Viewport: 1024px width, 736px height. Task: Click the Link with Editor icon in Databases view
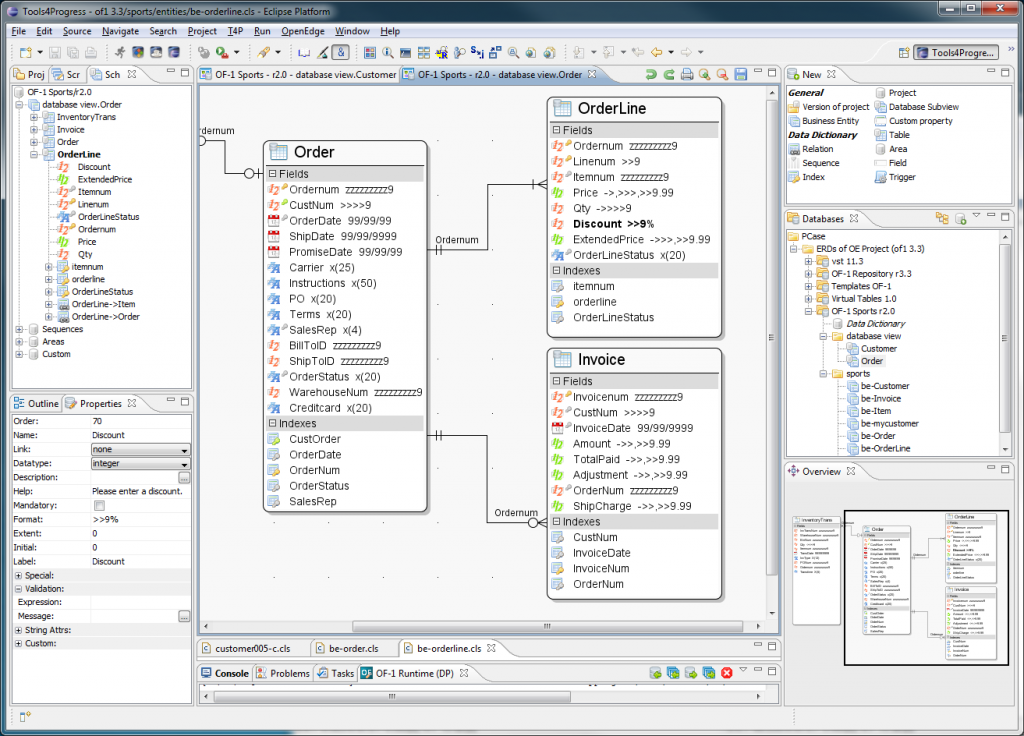942,218
